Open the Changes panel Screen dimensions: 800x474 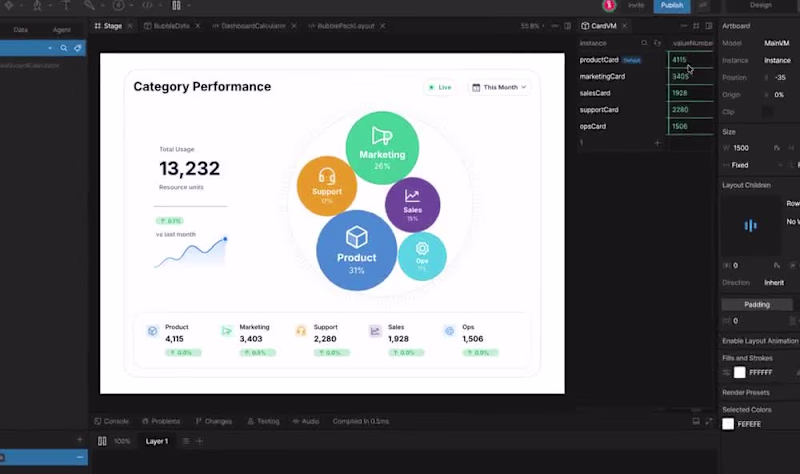[214, 421]
